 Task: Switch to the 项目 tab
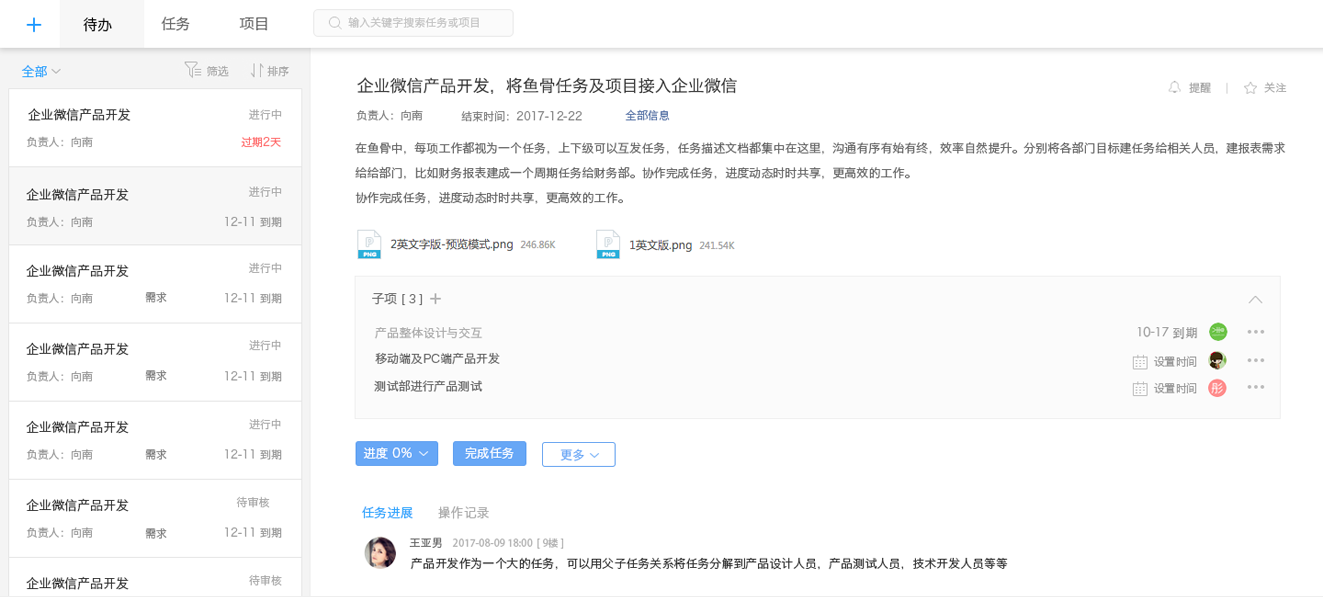(254, 24)
